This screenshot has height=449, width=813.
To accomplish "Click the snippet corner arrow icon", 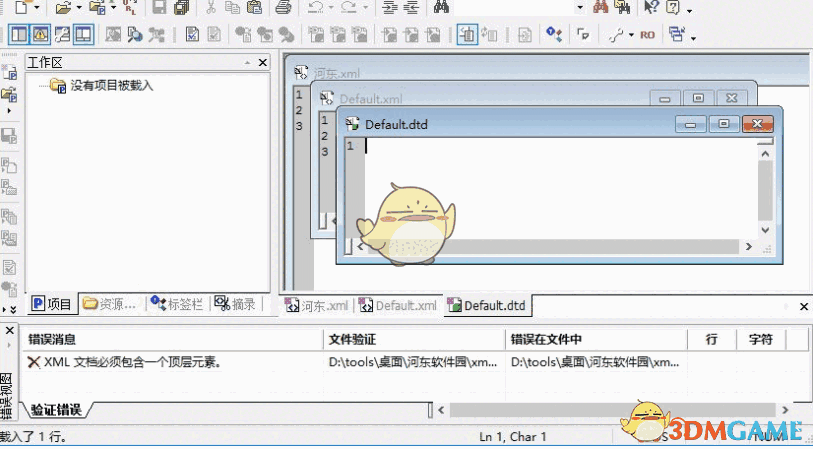I will (x=583, y=35).
